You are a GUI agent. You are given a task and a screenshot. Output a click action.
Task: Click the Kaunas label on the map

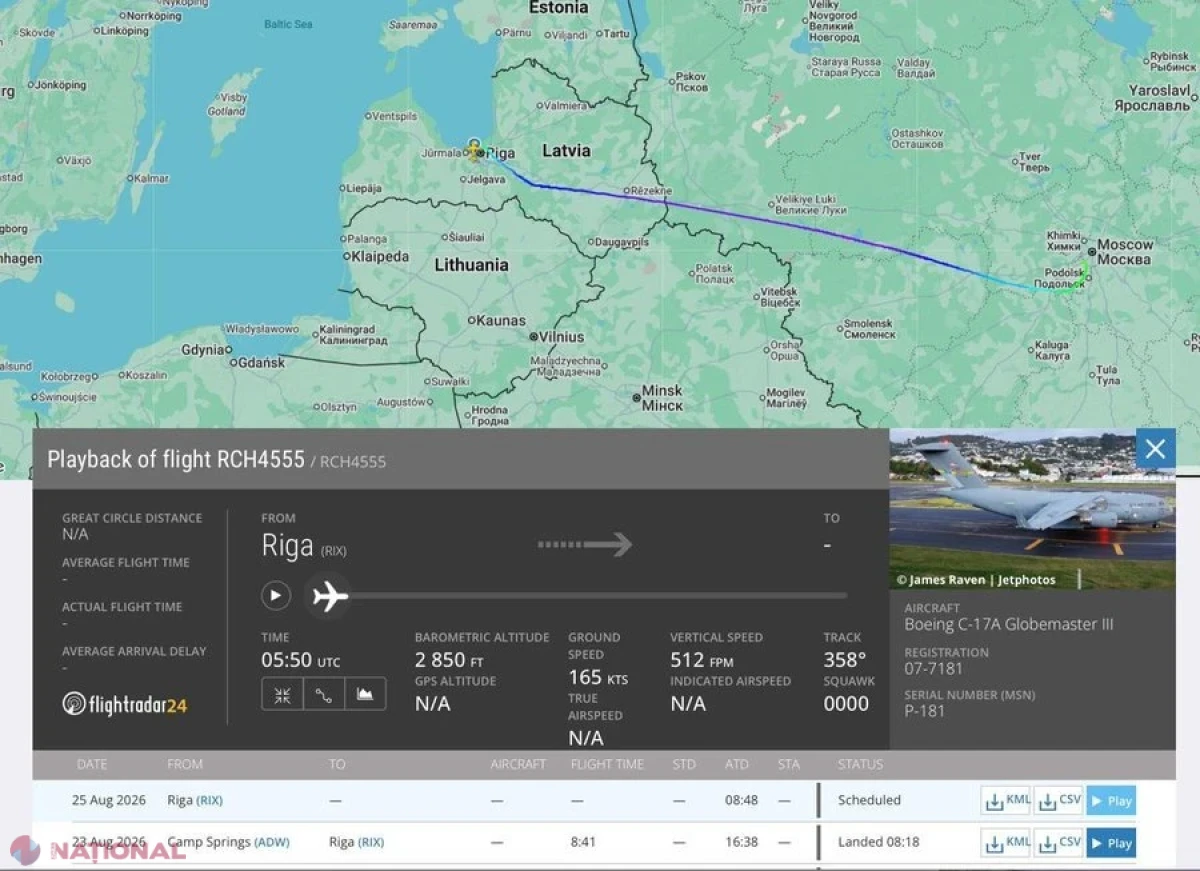point(501,321)
